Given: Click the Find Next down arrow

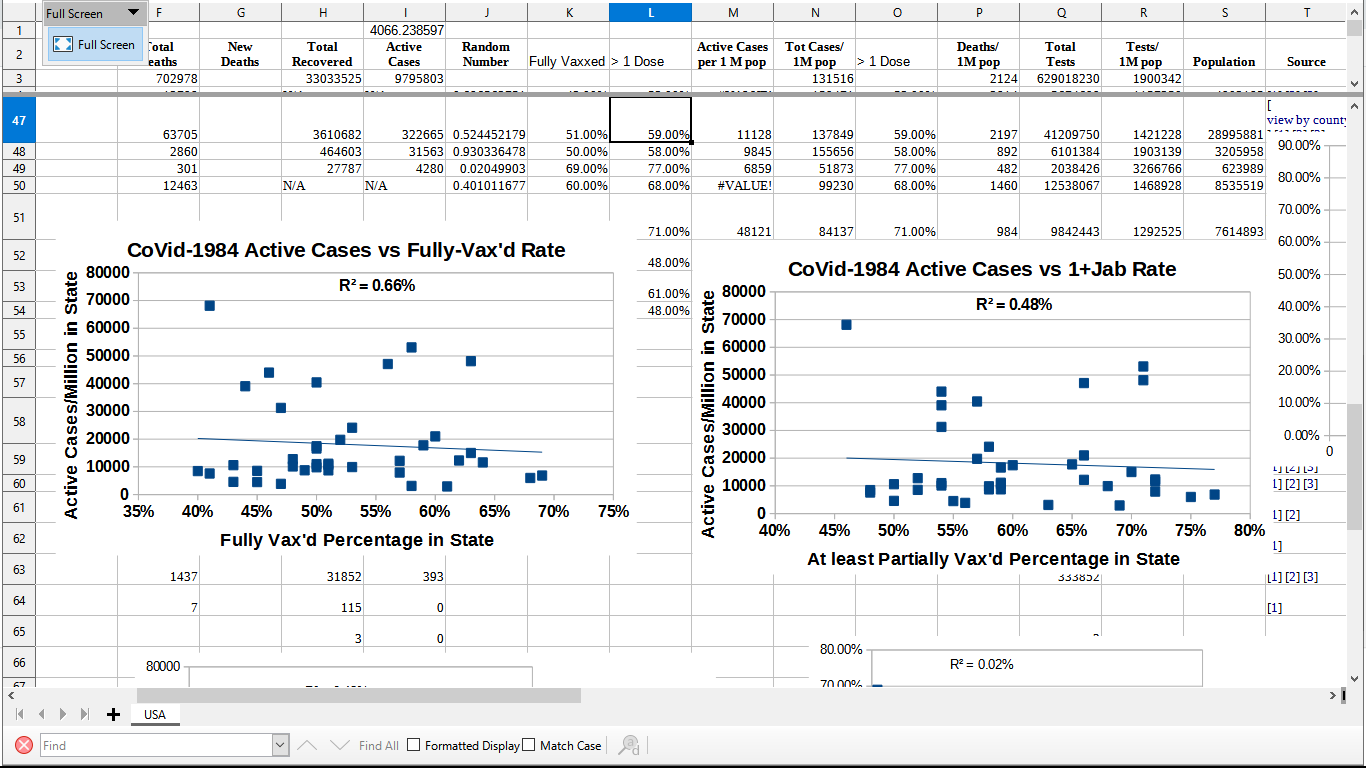Looking at the screenshot, I should point(340,745).
